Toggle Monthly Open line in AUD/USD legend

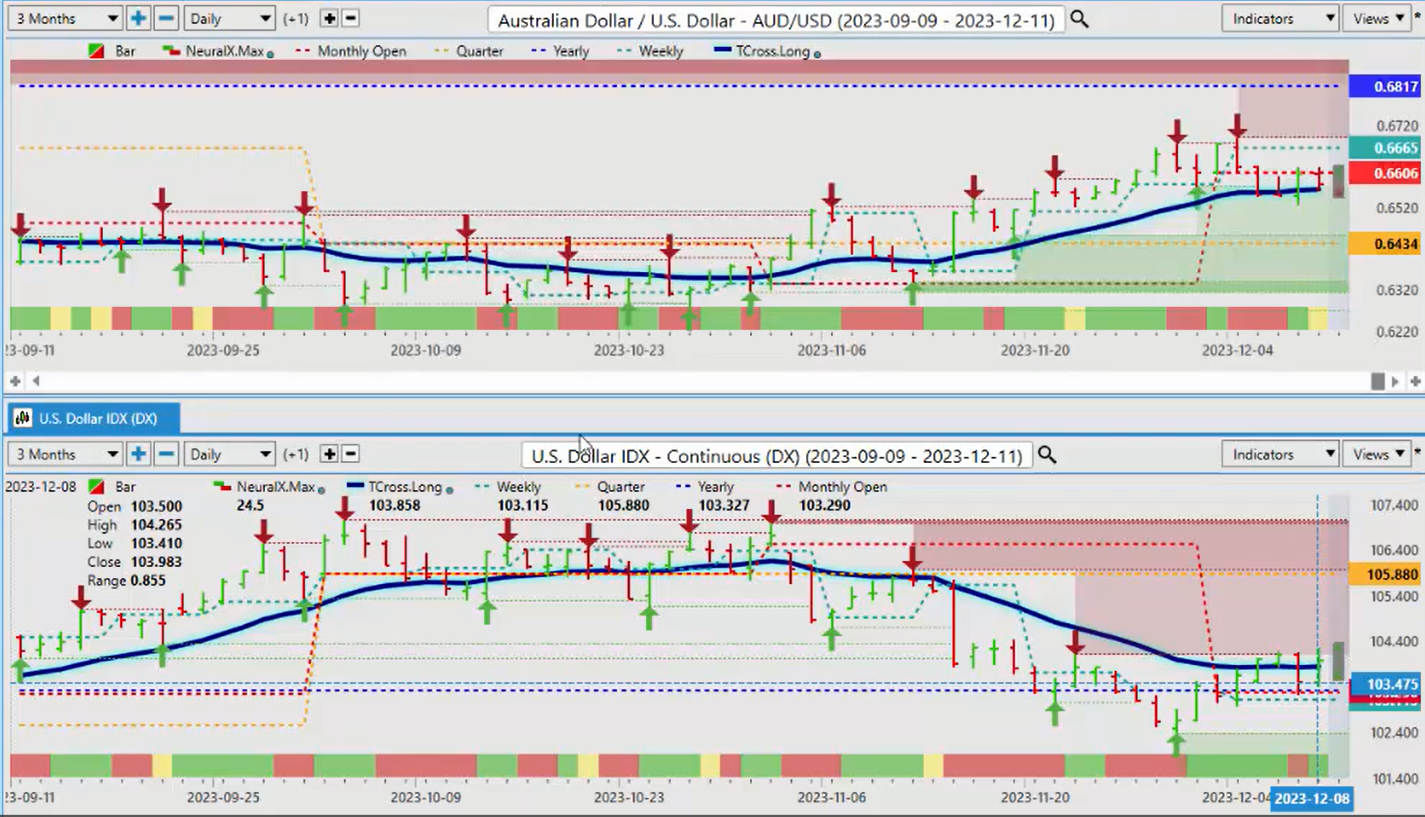[351, 51]
